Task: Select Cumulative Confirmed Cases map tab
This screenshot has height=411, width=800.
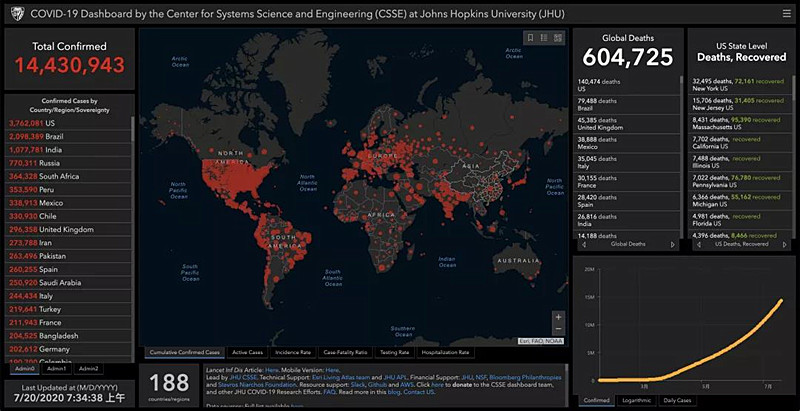Action: click(185, 352)
